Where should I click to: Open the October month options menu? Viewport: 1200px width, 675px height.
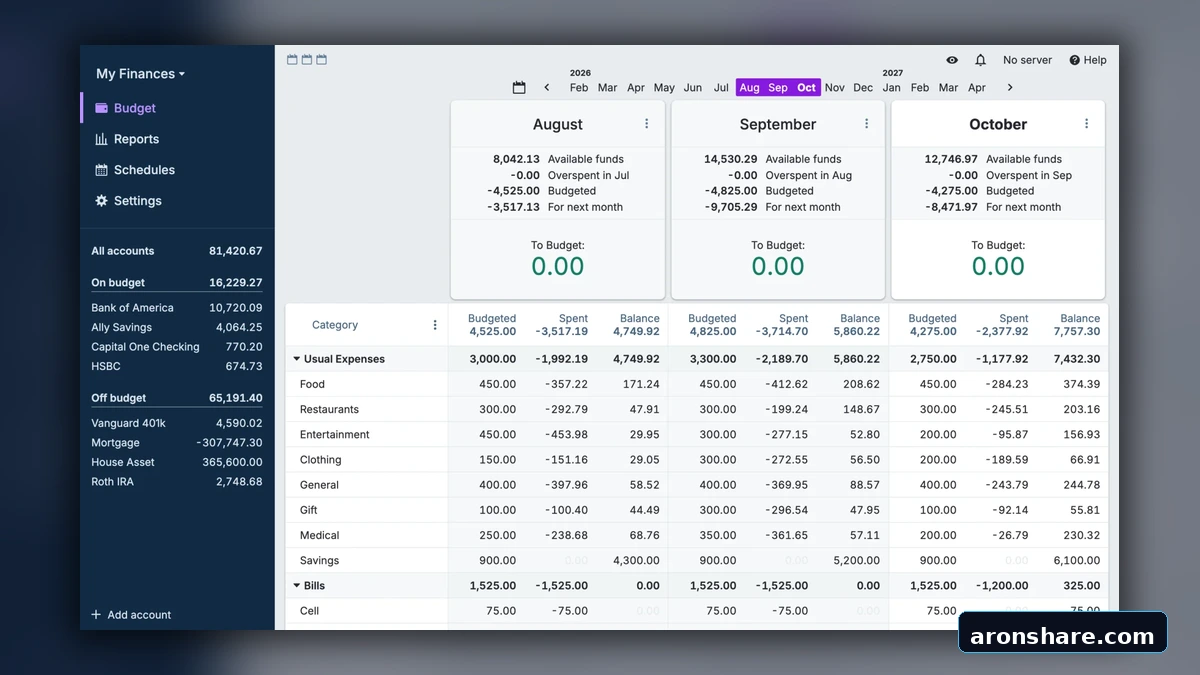[x=1087, y=124]
